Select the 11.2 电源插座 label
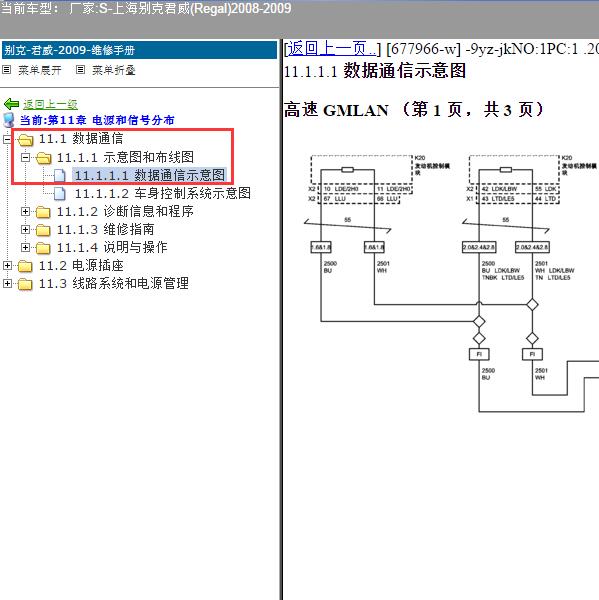 pyautogui.click(x=81, y=265)
